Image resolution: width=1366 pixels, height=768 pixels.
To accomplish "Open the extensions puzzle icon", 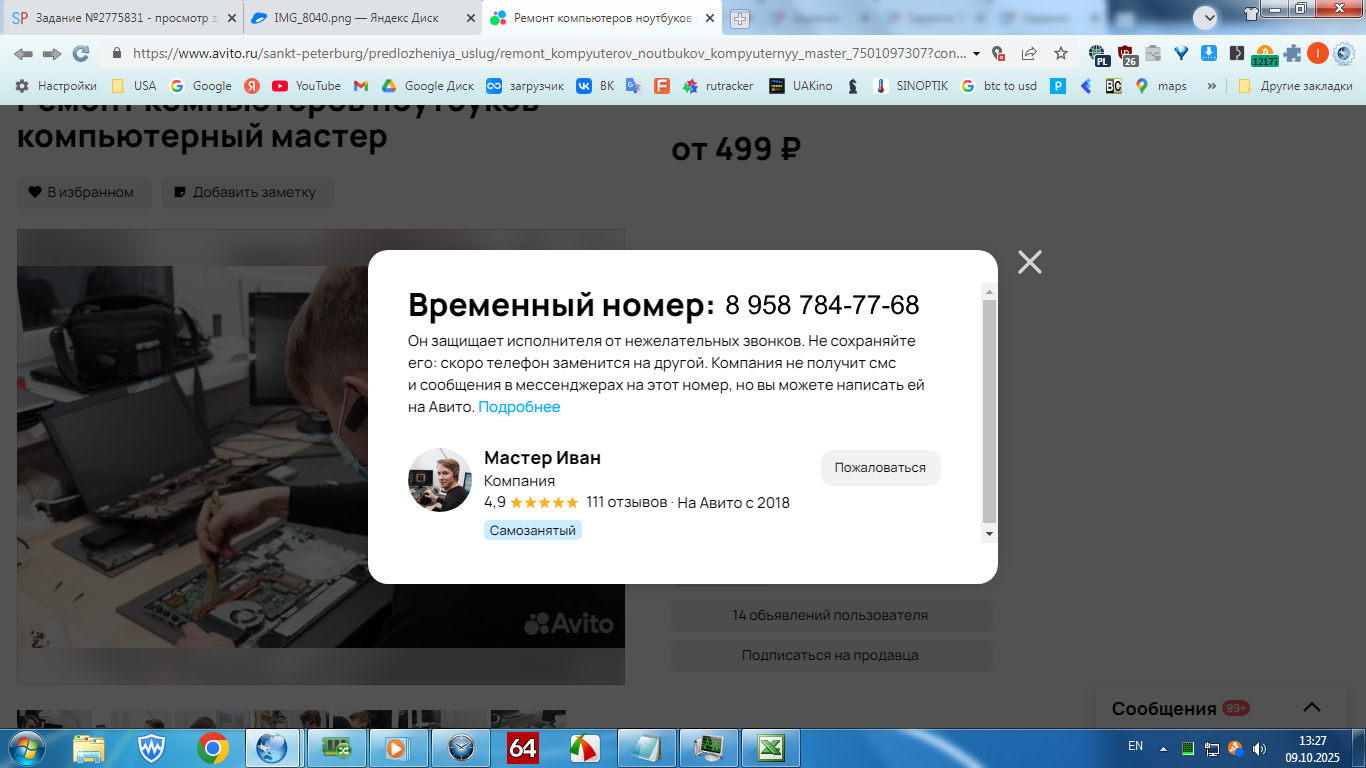I will 1293,53.
